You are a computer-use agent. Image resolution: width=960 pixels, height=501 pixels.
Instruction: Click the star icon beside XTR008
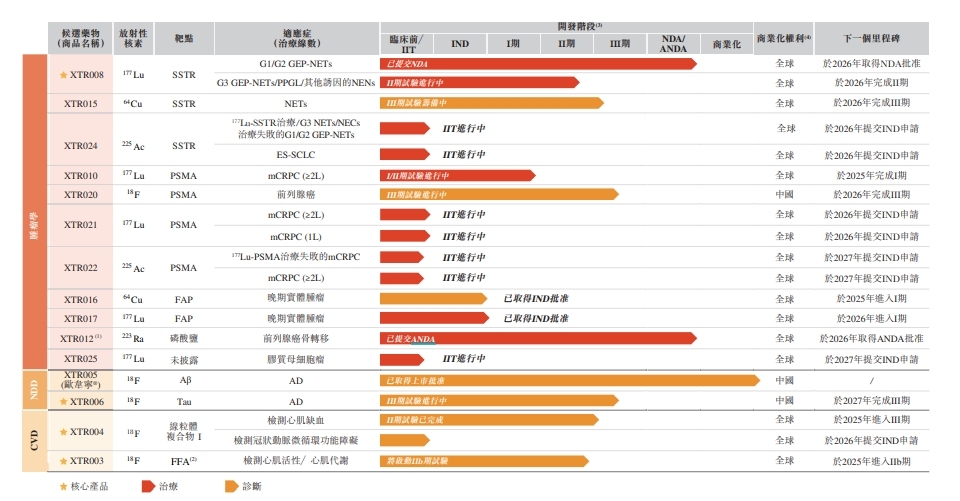tap(64, 75)
